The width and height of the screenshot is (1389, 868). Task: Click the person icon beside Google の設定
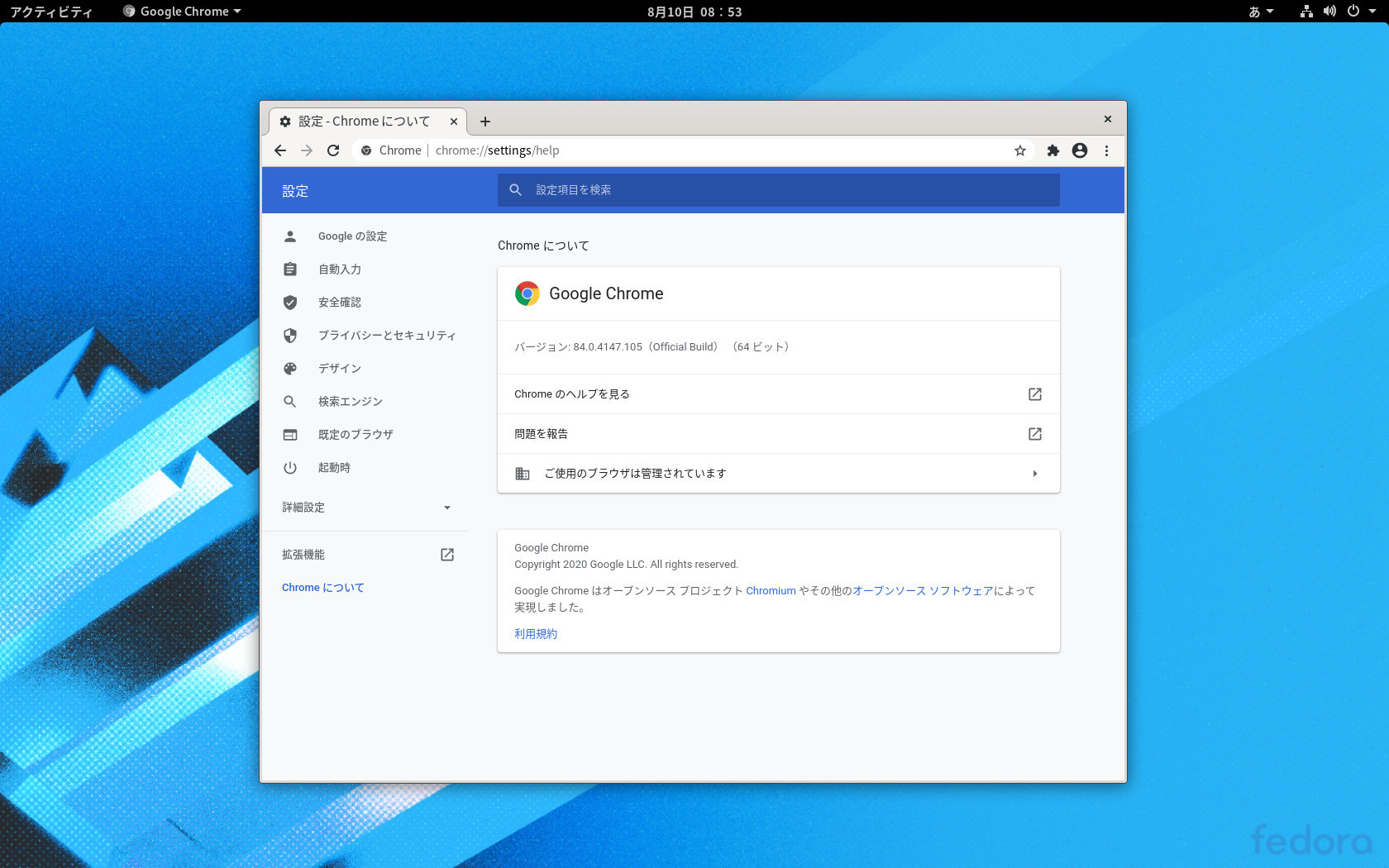290,236
